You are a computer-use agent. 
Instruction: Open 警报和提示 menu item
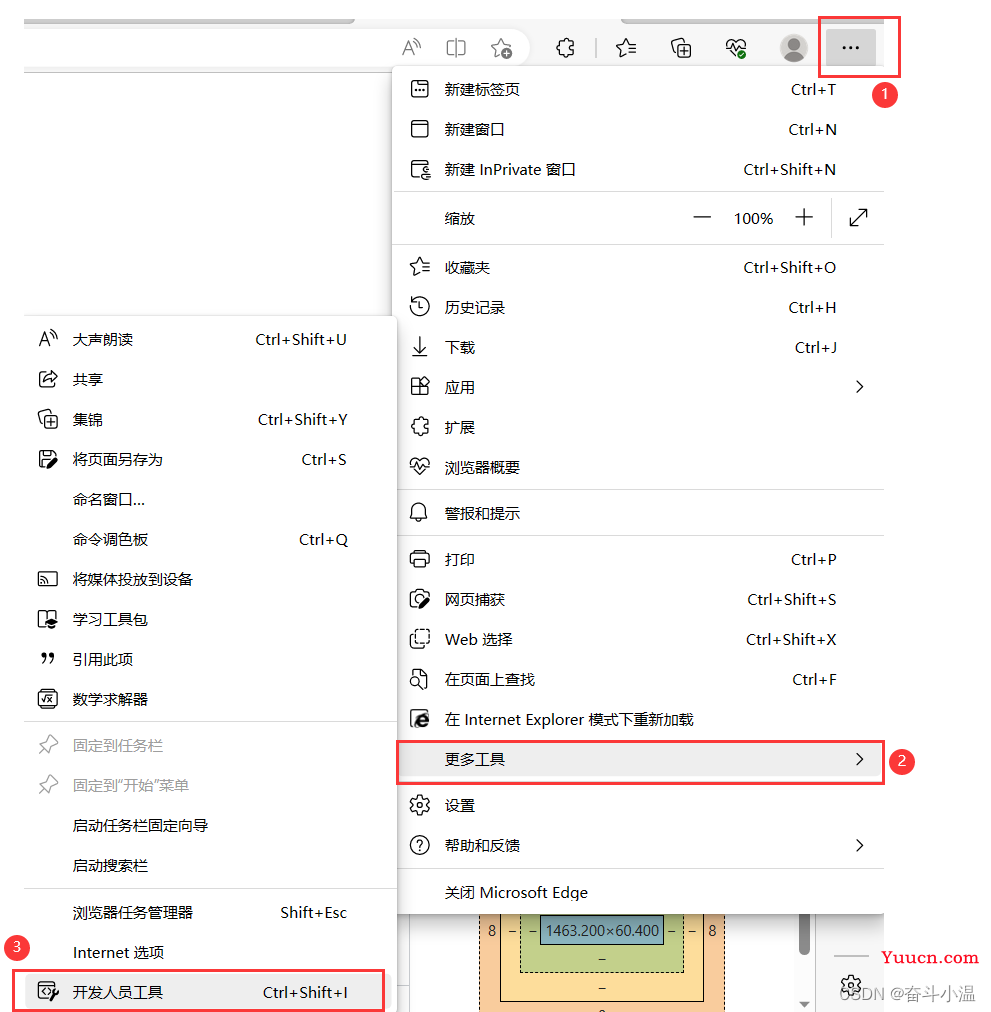tap(638, 514)
